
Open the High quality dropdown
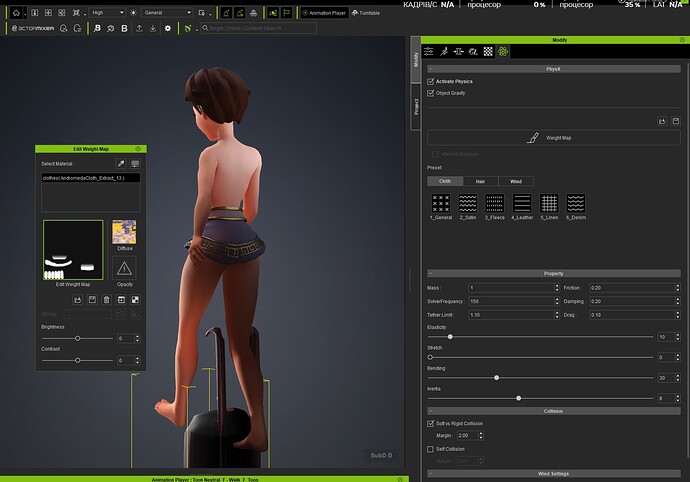pyautogui.click(x=107, y=13)
